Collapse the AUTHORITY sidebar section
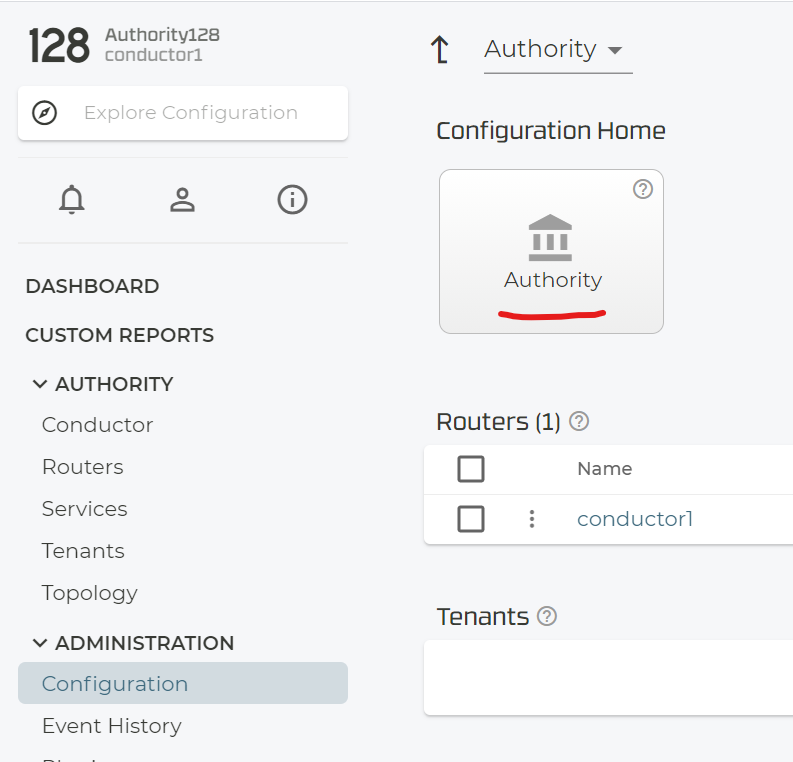 pyautogui.click(x=41, y=384)
